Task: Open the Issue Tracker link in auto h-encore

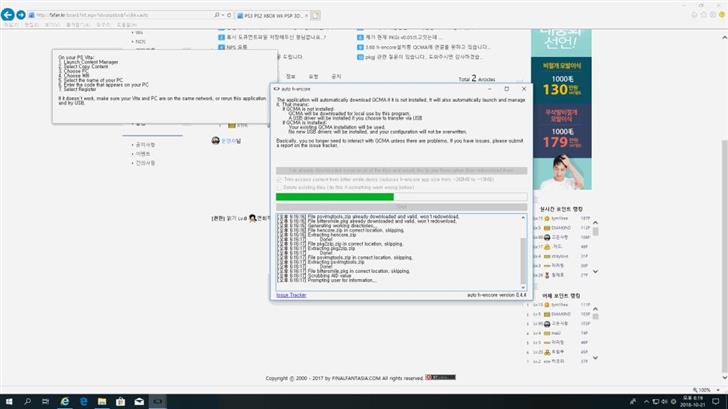Action: pyautogui.click(x=291, y=295)
